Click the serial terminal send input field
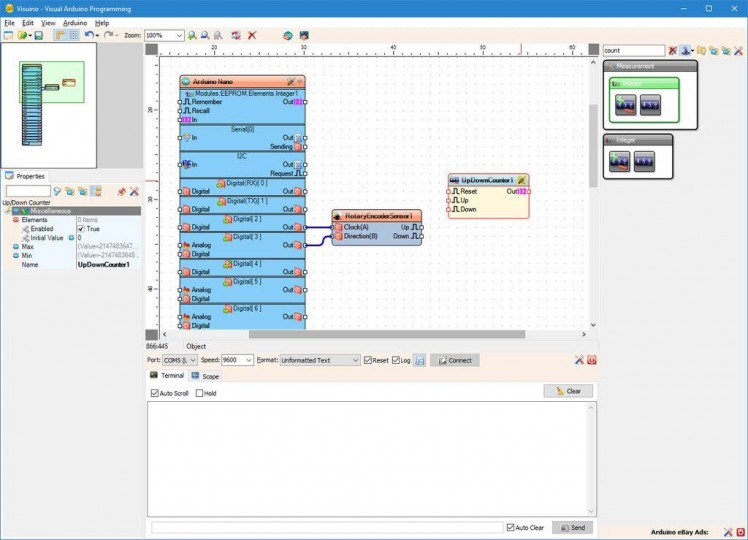748x540 pixels. click(x=326, y=527)
